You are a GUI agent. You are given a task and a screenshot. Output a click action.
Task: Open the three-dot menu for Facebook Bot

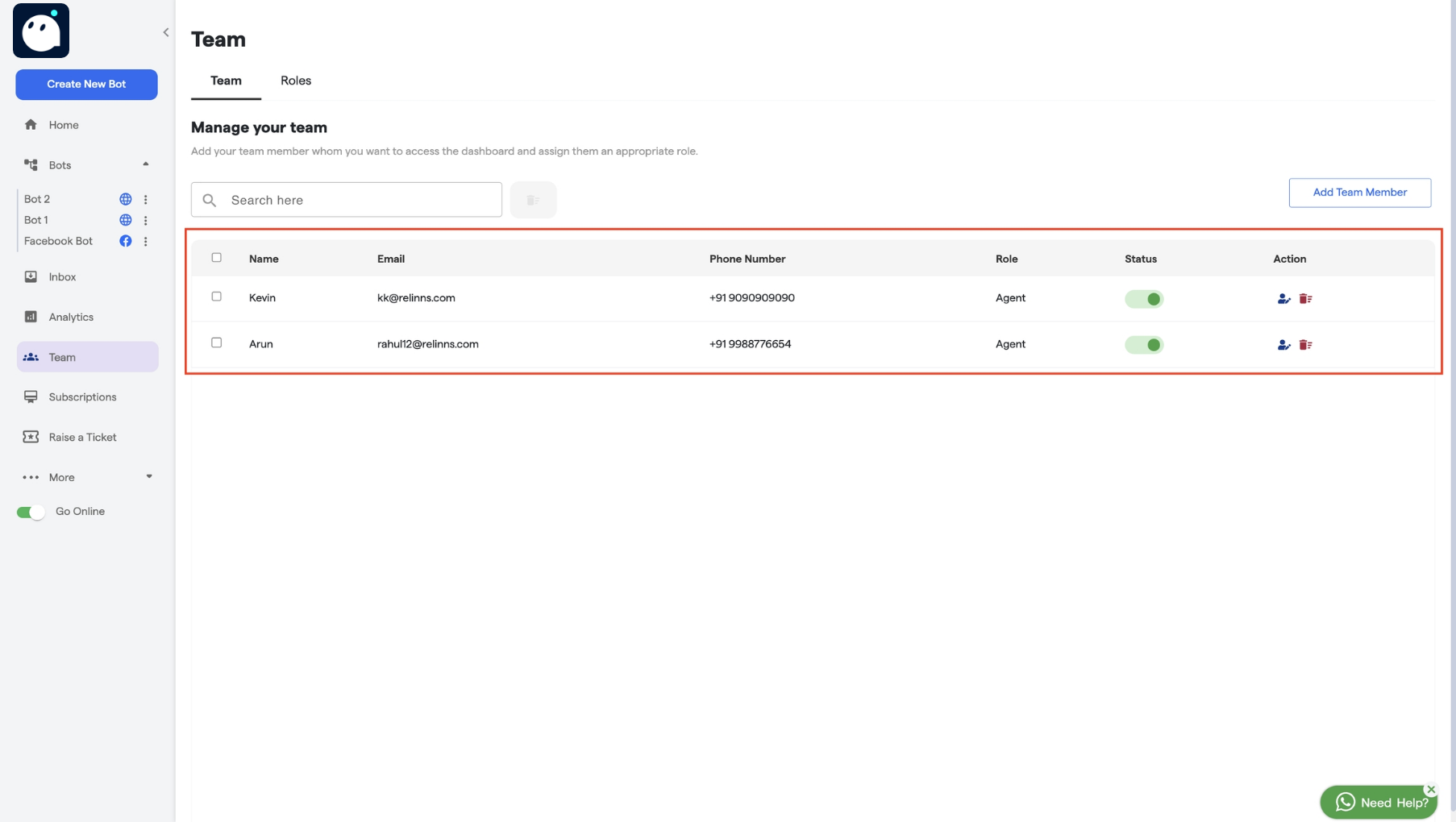pos(146,241)
